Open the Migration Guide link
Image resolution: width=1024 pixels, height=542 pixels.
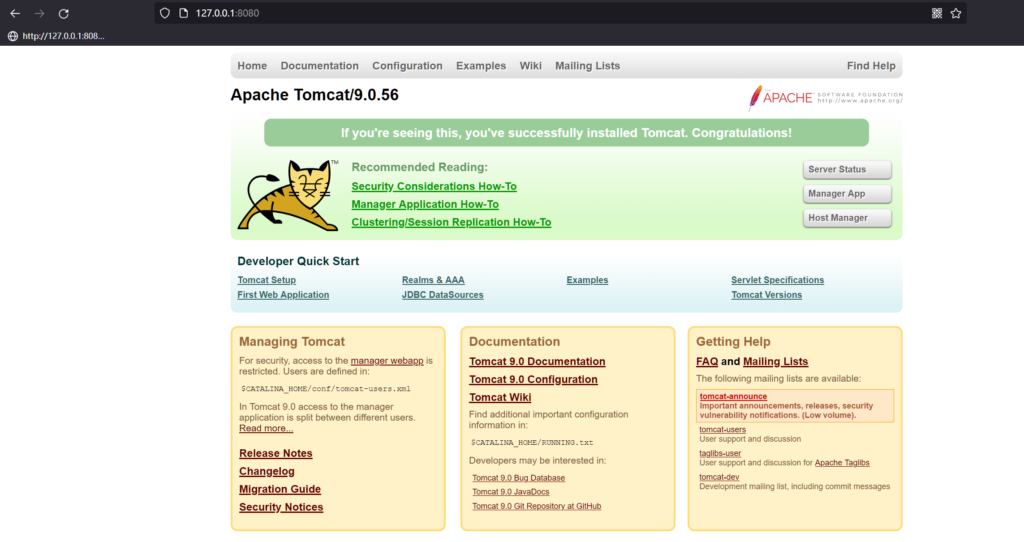point(280,489)
